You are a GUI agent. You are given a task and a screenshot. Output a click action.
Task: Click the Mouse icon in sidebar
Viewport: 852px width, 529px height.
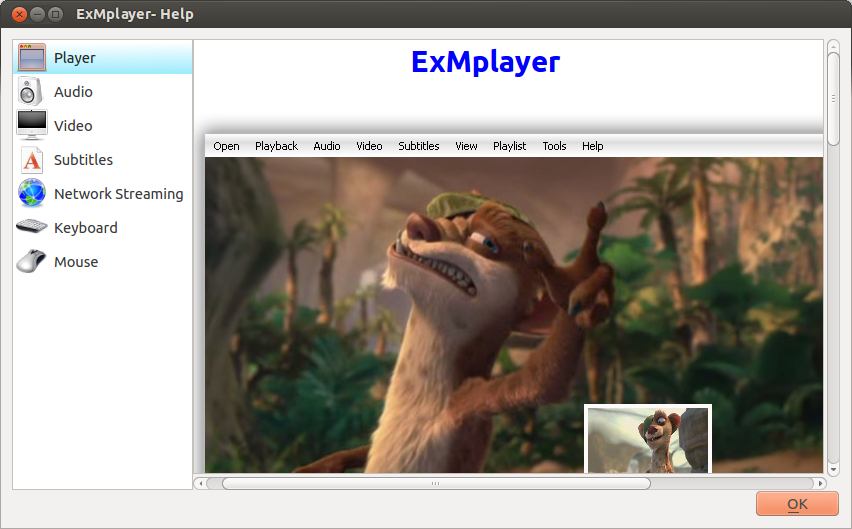[x=31, y=261]
